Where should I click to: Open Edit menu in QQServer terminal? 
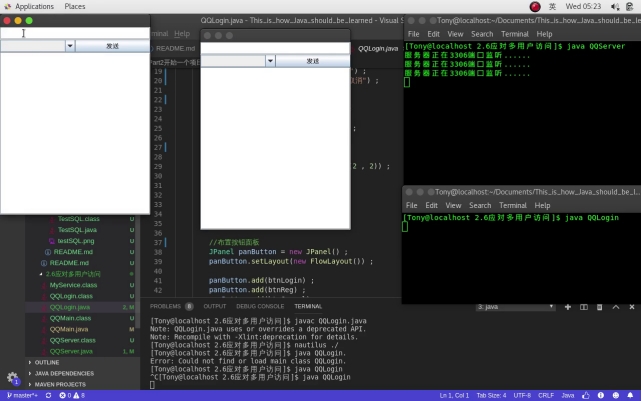point(433,34)
